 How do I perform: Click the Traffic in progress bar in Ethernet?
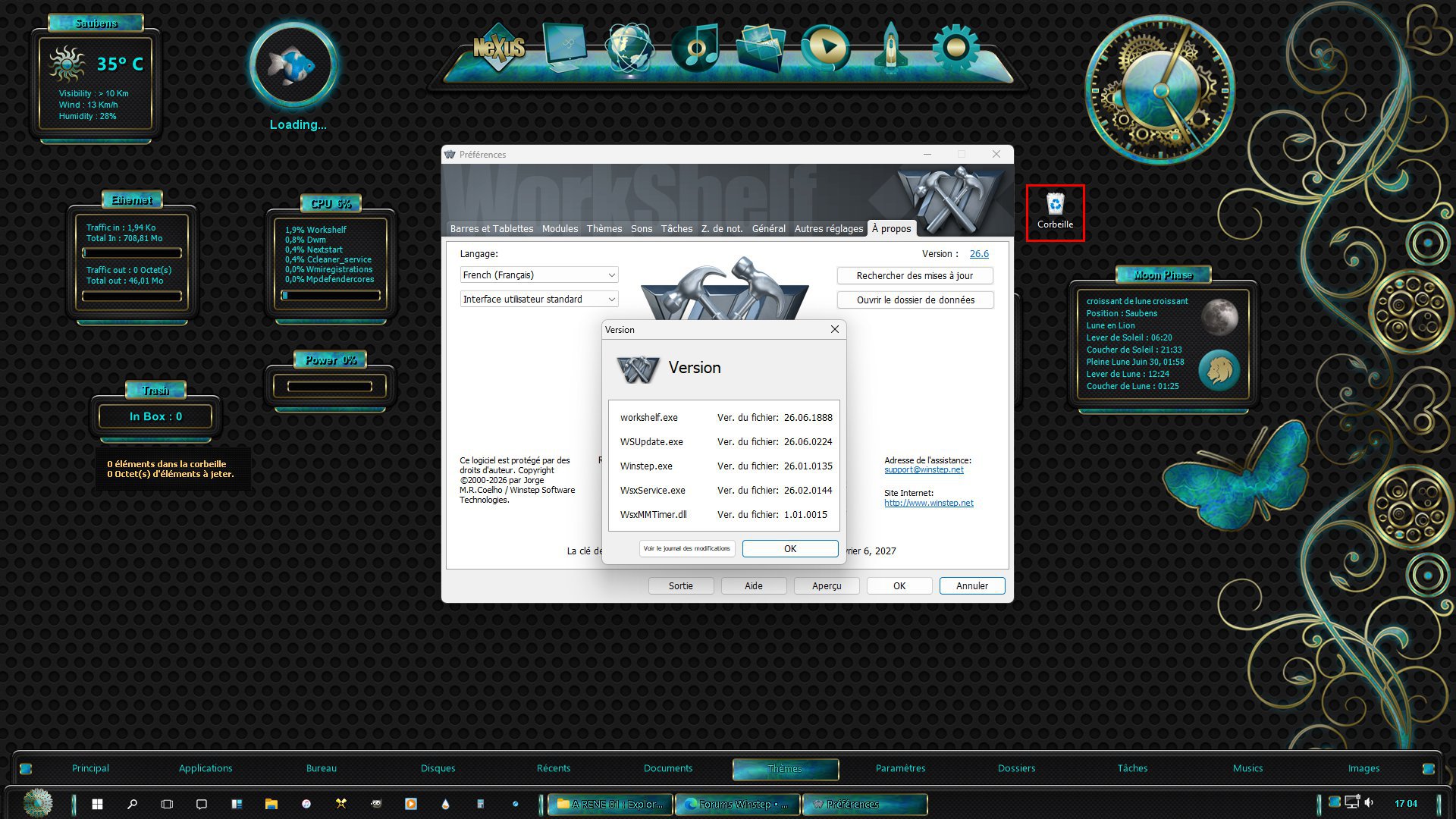pyautogui.click(x=132, y=253)
